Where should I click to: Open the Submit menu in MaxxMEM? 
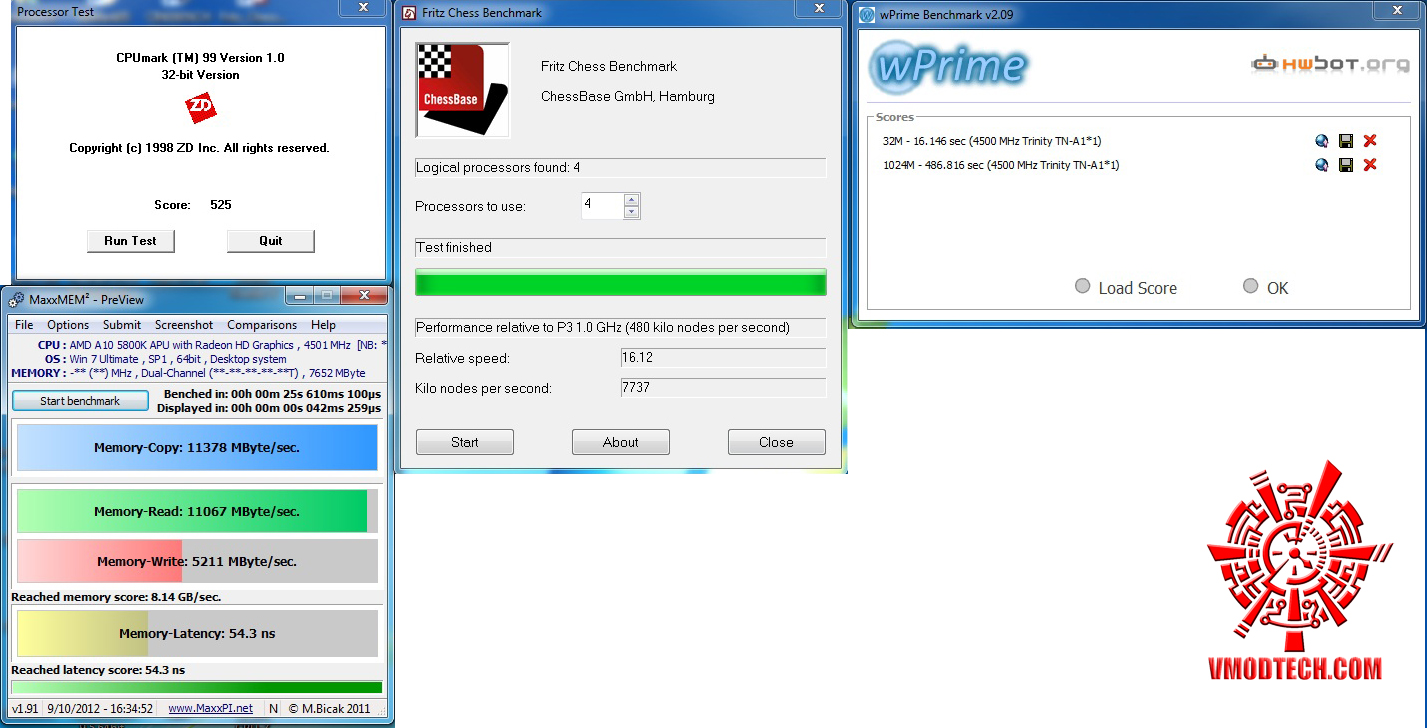[122, 325]
